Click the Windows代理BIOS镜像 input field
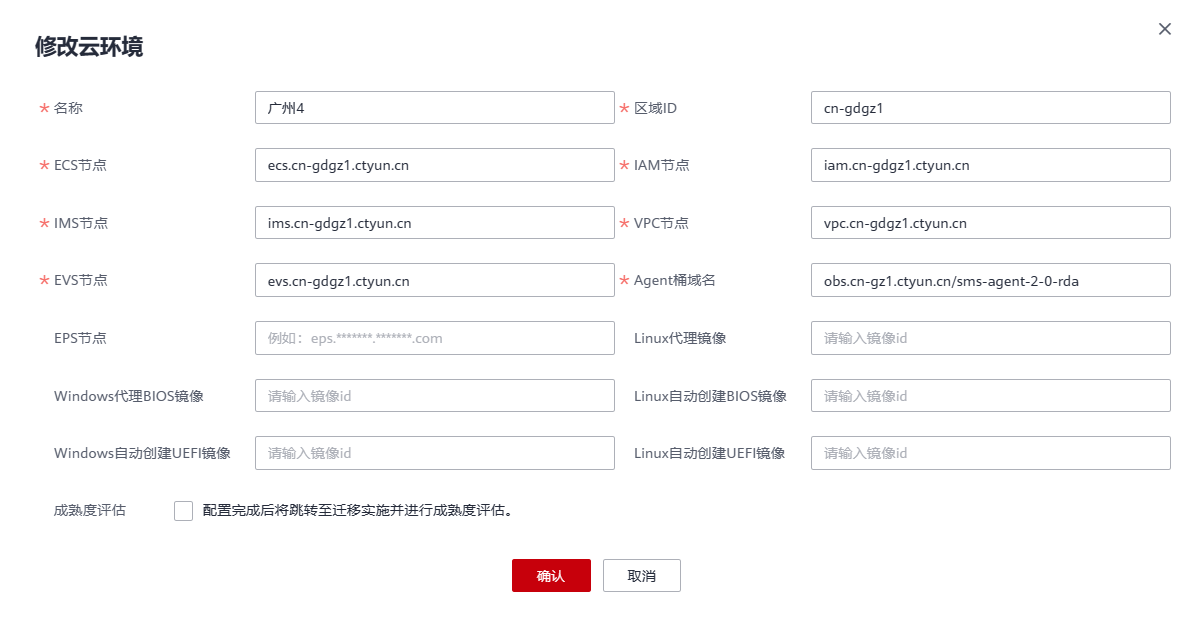Image resolution: width=1188 pixels, height=624 pixels. 434,395
